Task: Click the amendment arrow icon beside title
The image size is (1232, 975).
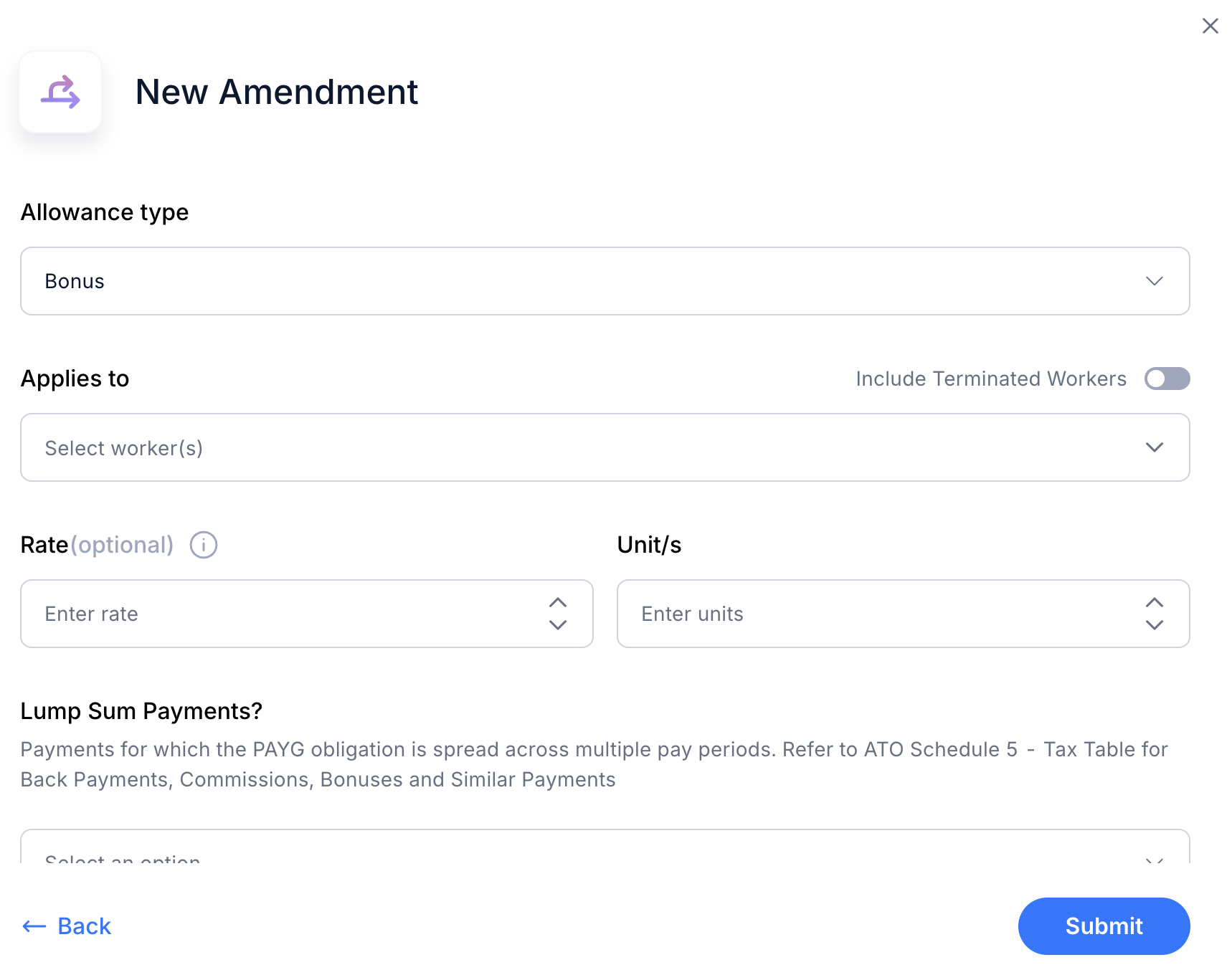Action: pyautogui.click(x=60, y=92)
